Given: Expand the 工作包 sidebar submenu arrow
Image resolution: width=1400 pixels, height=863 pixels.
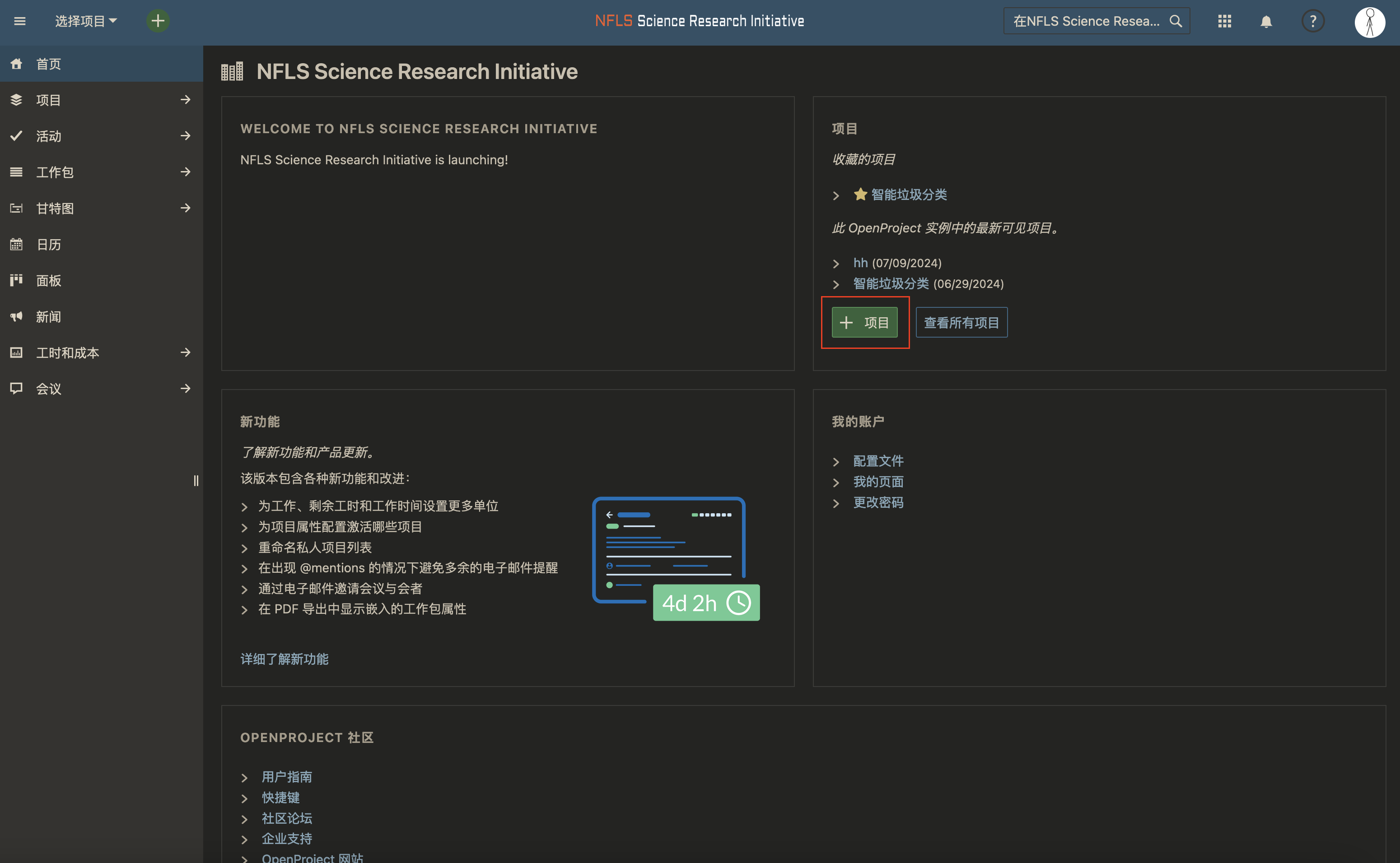Looking at the screenshot, I should pos(185,172).
